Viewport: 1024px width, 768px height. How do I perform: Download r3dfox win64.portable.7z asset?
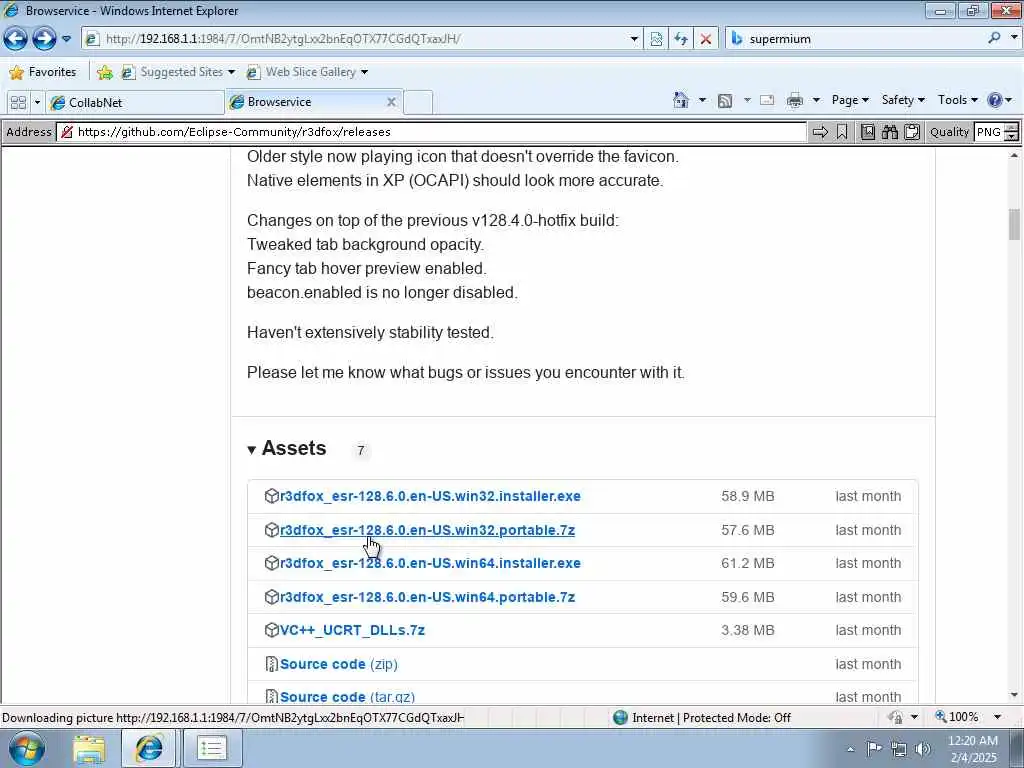point(427,597)
